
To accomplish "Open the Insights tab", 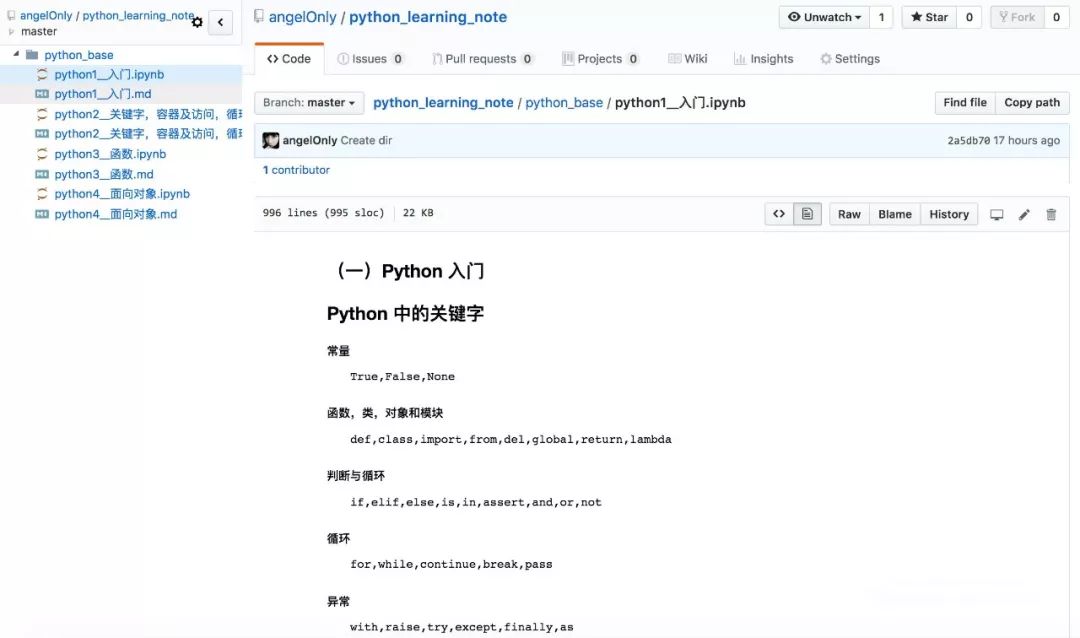I will click(x=763, y=59).
